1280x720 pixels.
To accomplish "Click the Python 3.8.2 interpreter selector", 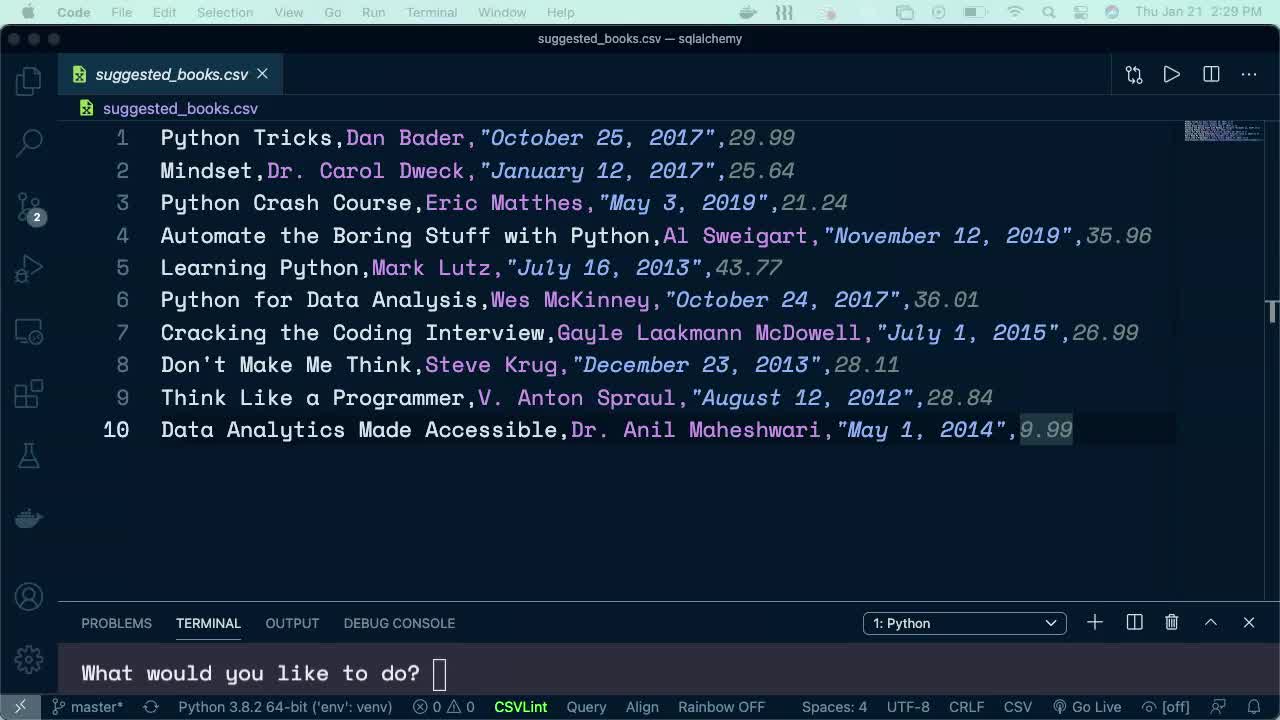I will pos(284,707).
